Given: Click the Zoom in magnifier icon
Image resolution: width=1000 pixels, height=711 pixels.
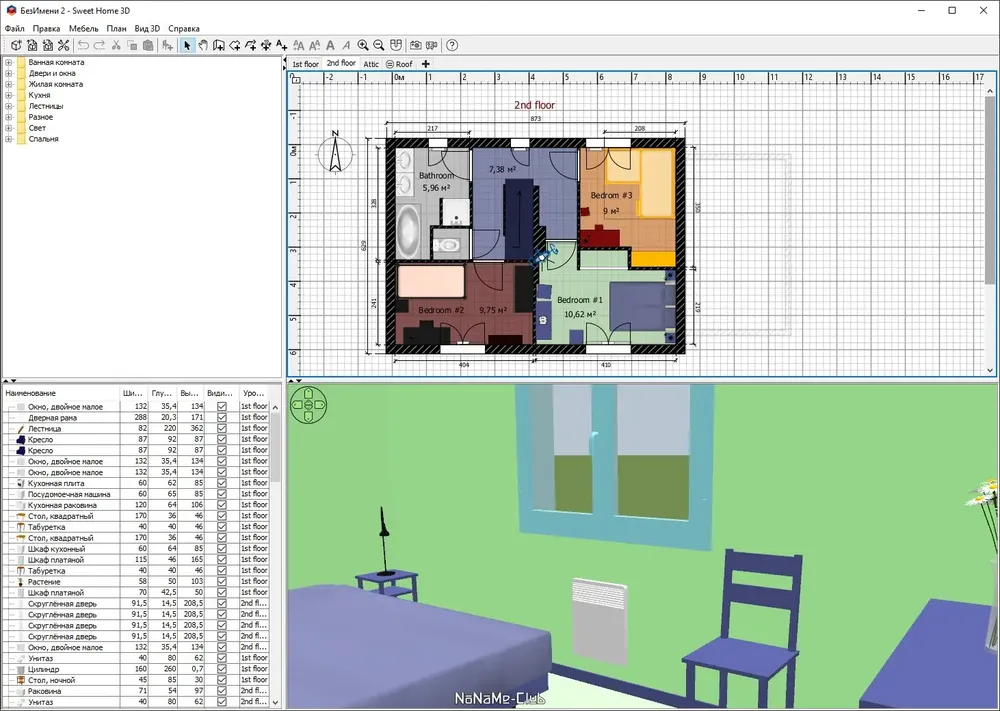Looking at the screenshot, I should tap(363, 45).
